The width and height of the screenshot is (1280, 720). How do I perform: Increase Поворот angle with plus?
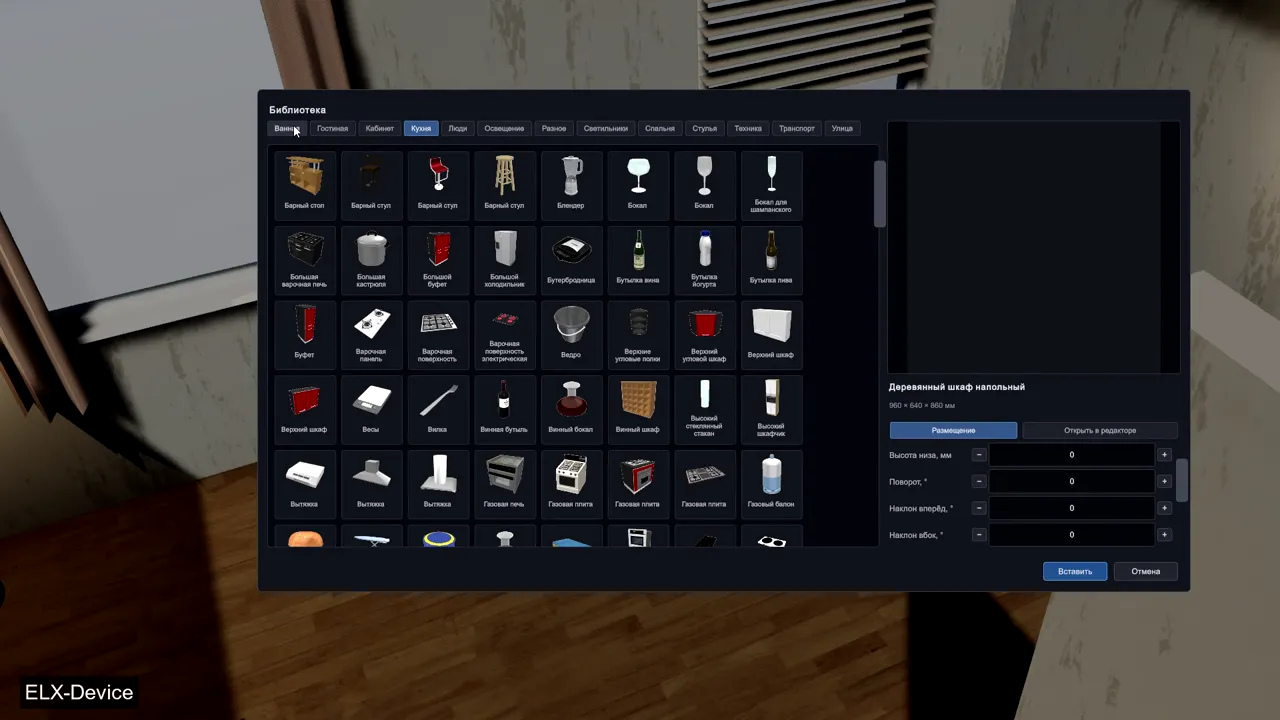tap(1164, 481)
